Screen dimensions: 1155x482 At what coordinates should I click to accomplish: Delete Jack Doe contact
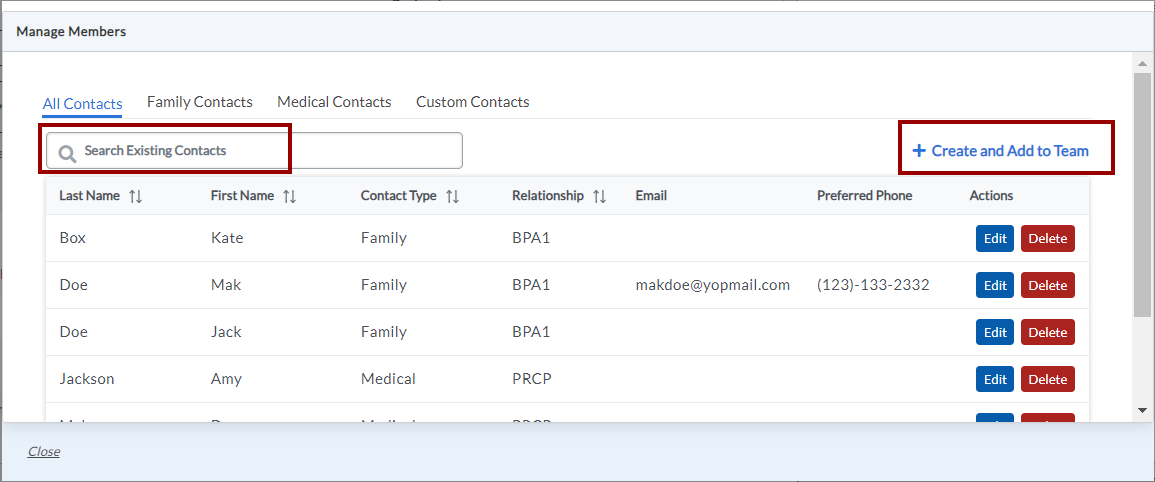1047,333
